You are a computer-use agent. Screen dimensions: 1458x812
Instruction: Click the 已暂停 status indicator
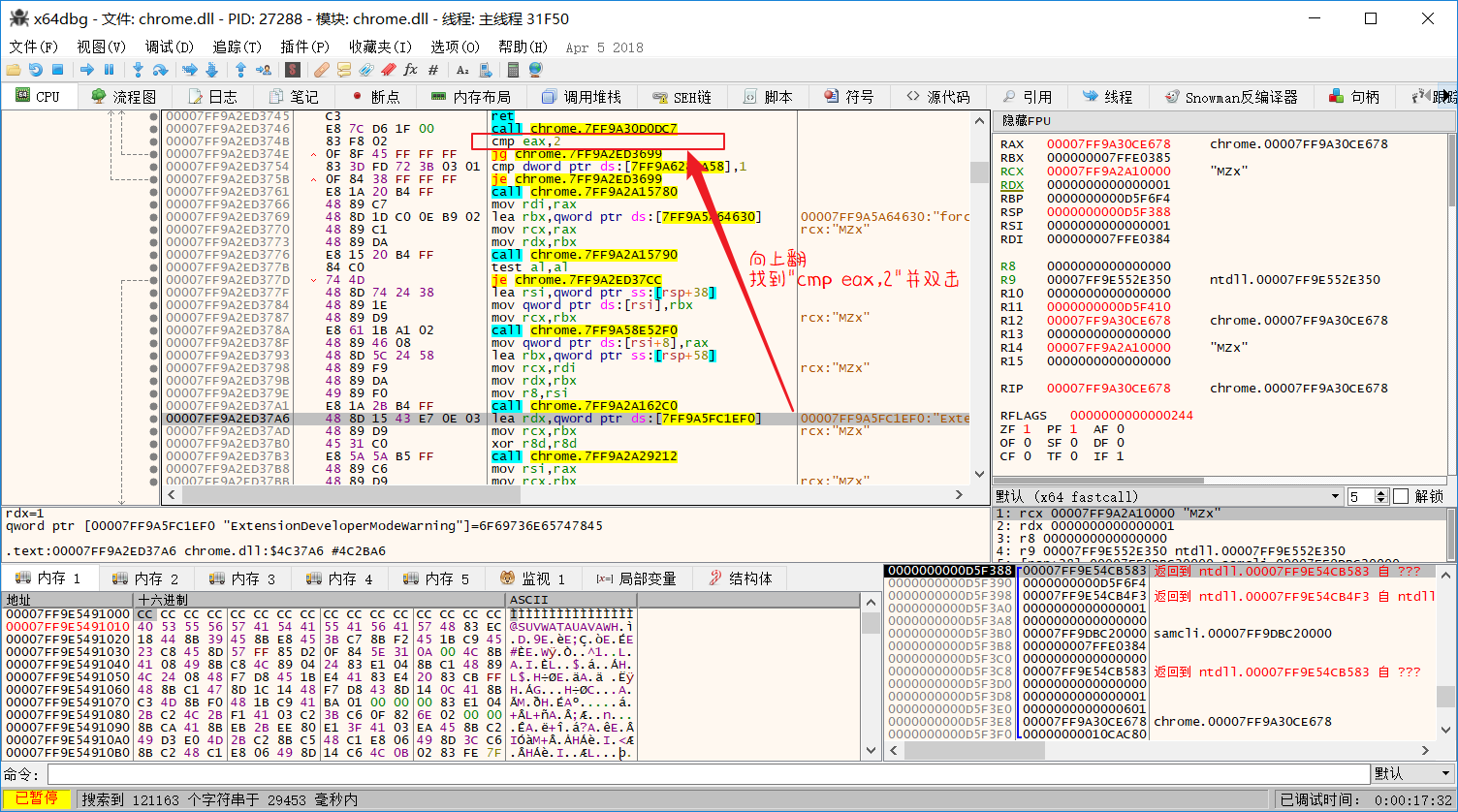click(37, 798)
